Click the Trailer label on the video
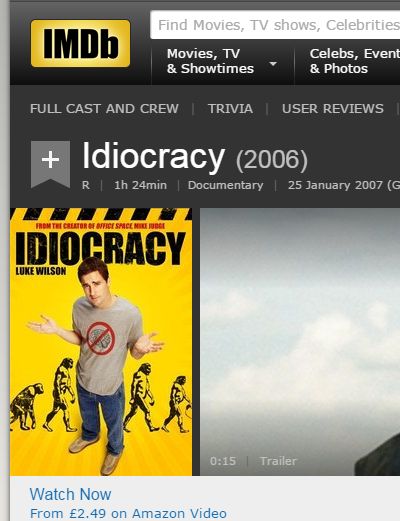Viewport: 400px width, 521px height. pyautogui.click(x=278, y=461)
